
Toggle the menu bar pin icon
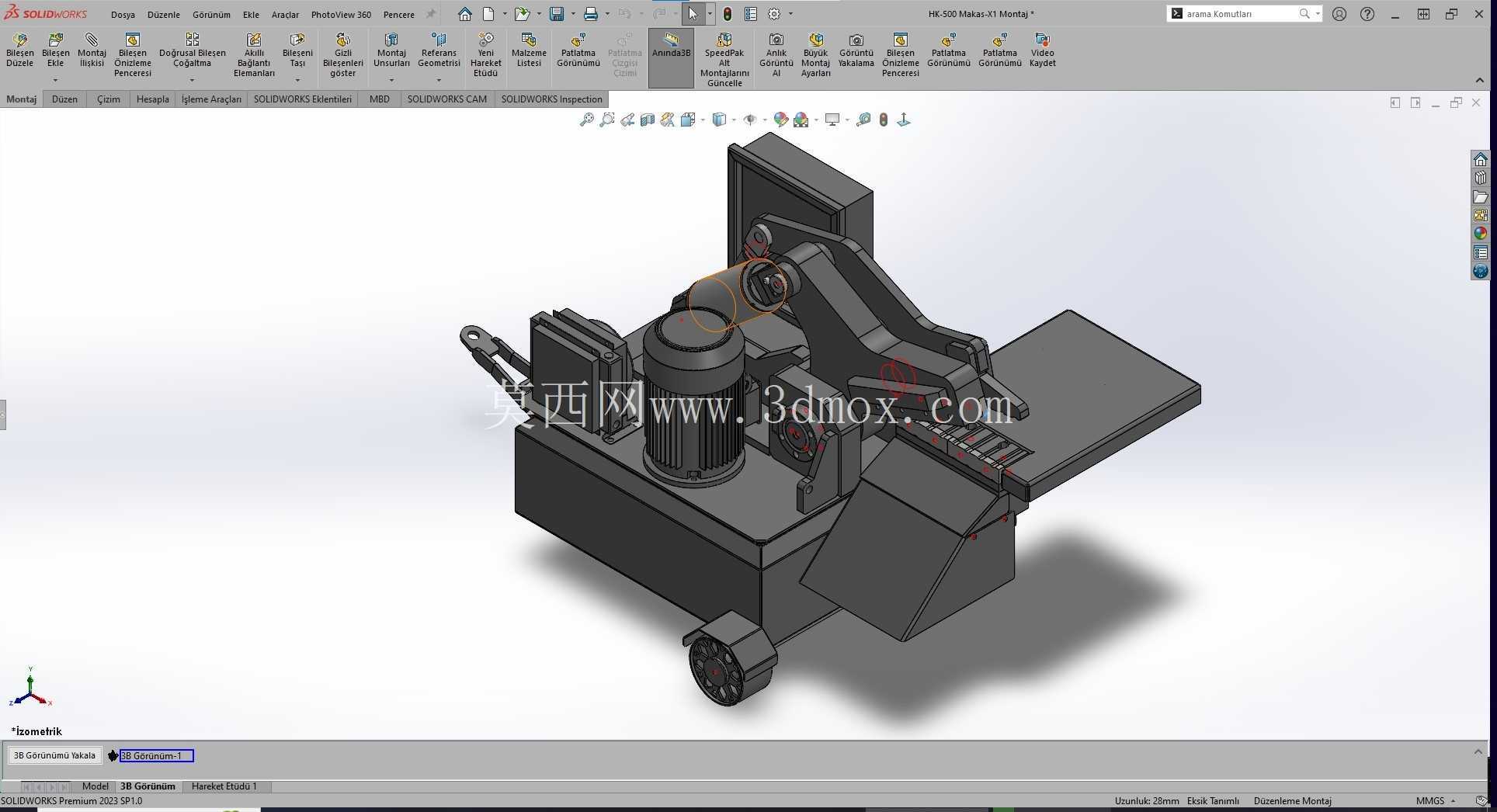pyautogui.click(x=431, y=14)
